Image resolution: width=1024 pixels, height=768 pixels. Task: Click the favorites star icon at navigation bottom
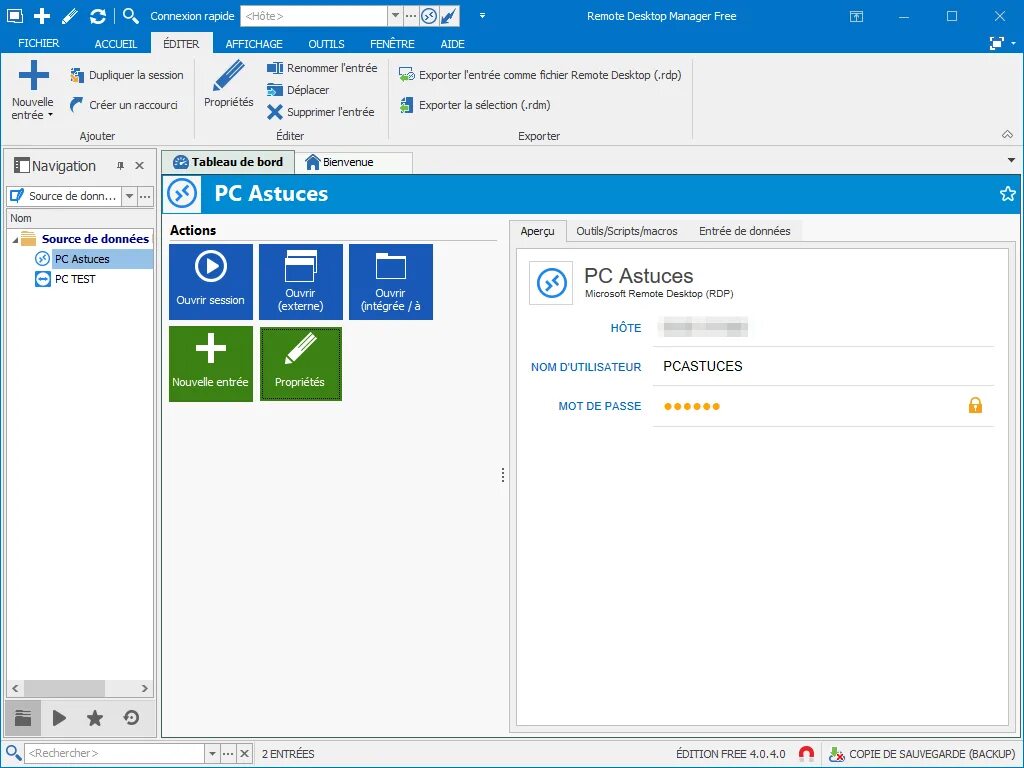point(95,718)
